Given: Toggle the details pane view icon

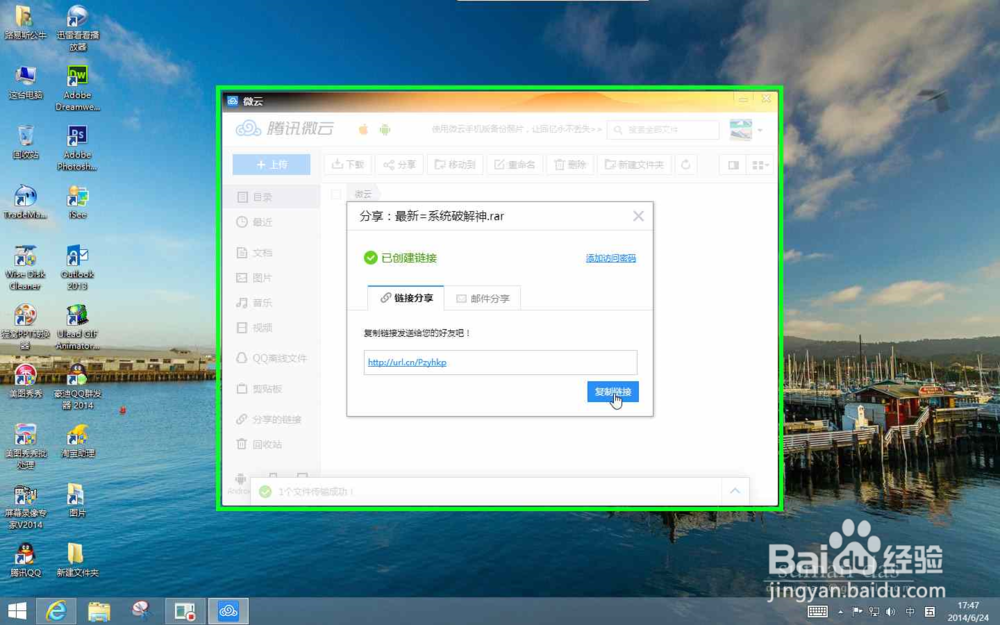Looking at the screenshot, I should point(733,164).
